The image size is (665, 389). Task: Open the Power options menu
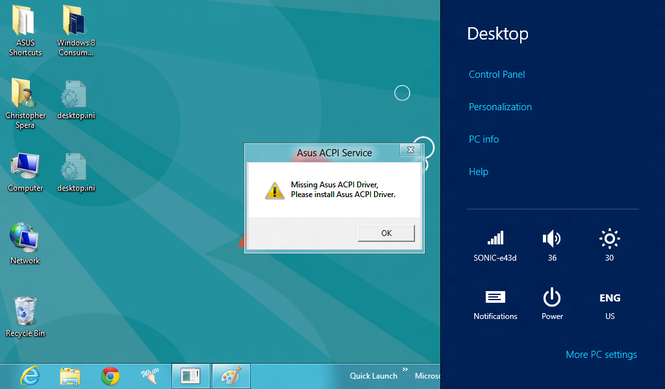pos(552,304)
